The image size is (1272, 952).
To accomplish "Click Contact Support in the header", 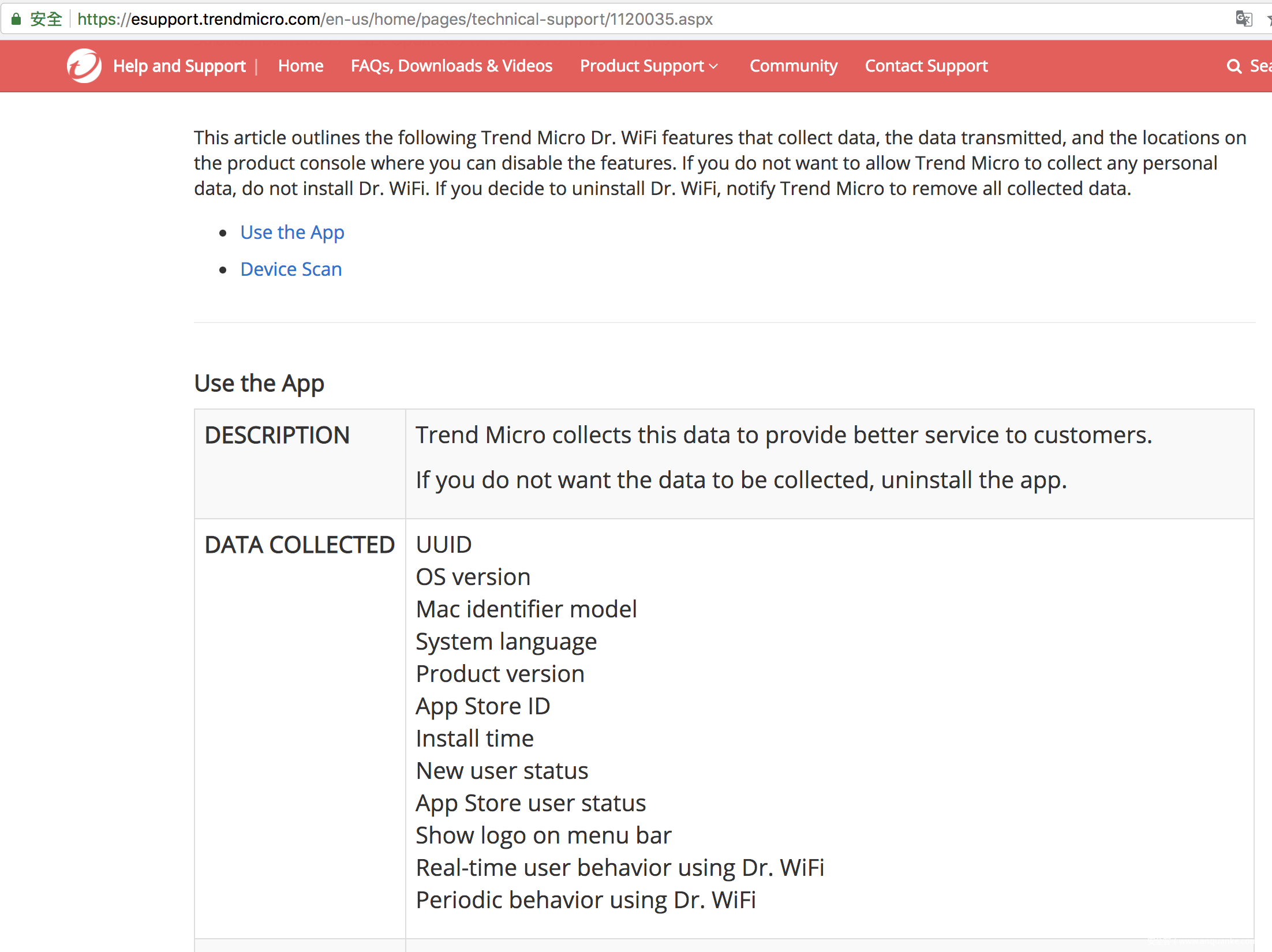I will 926,66.
